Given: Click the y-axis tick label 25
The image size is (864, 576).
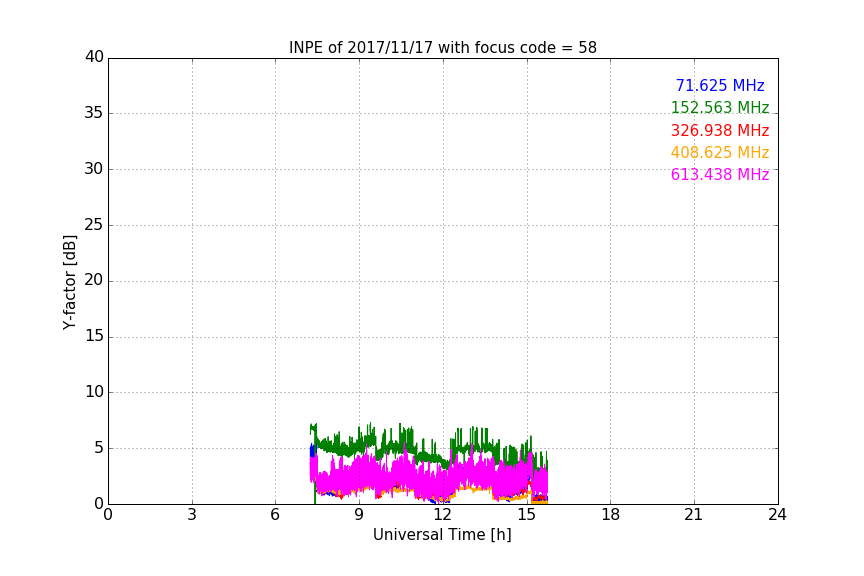Looking at the screenshot, I should click(94, 225).
